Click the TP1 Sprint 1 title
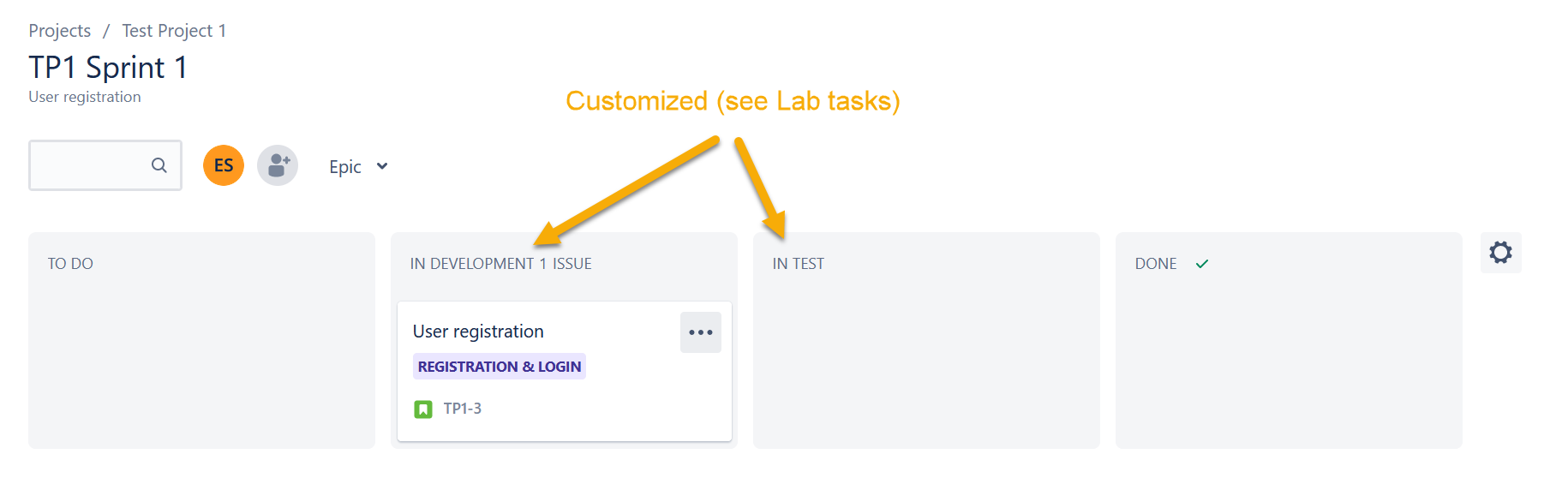This screenshot has height=490, width=1568. [x=108, y=68]
